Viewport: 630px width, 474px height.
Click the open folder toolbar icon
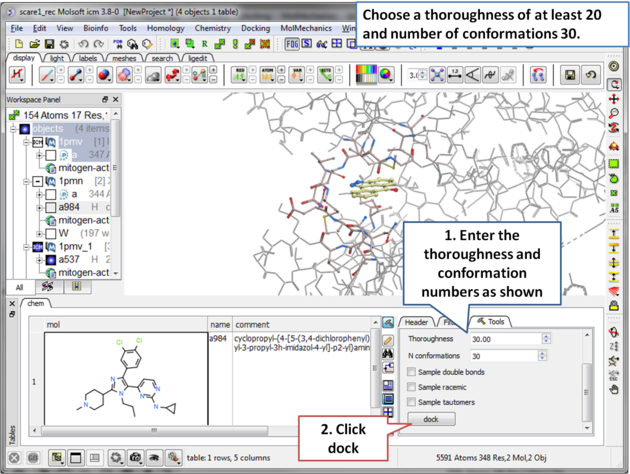34,44
